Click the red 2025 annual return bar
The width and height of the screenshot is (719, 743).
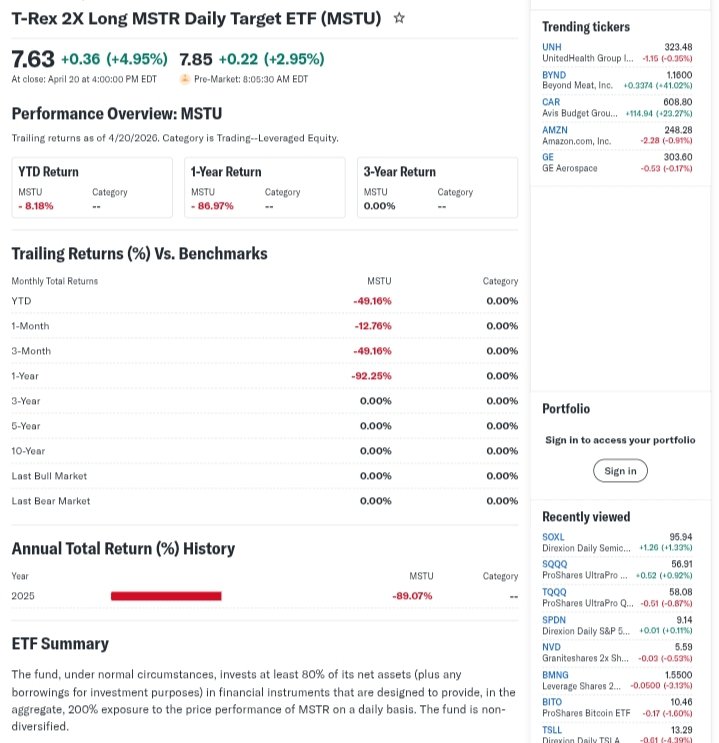(166, 596)
